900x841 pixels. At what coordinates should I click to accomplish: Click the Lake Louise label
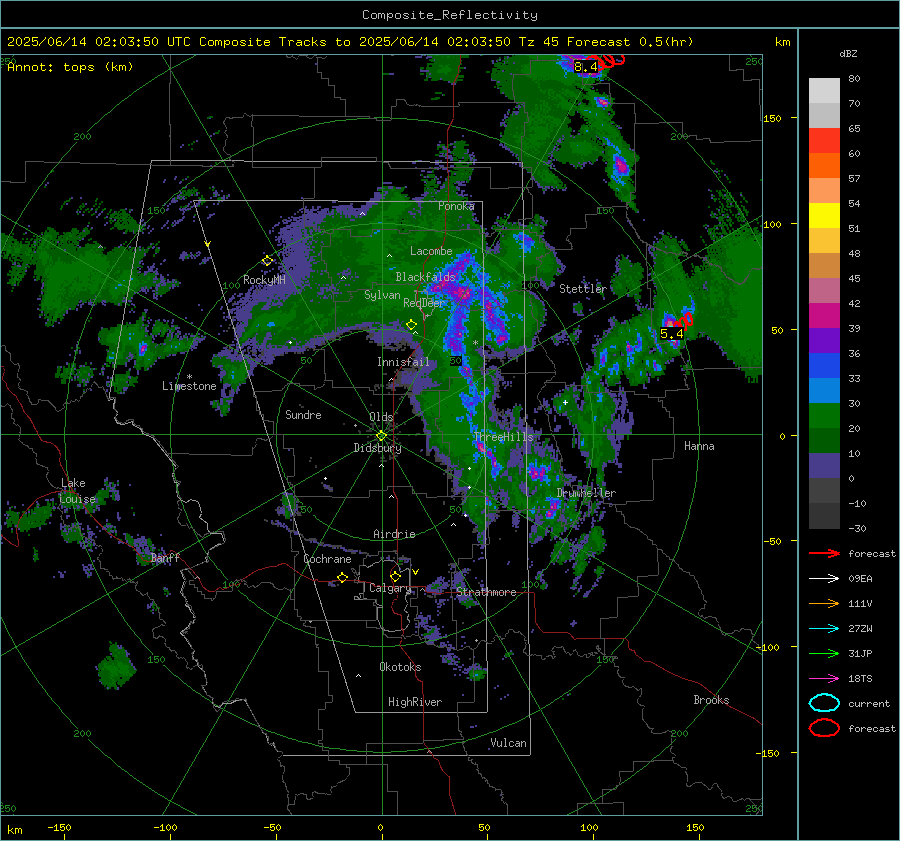pyautogui.click(x=77, y=491)
